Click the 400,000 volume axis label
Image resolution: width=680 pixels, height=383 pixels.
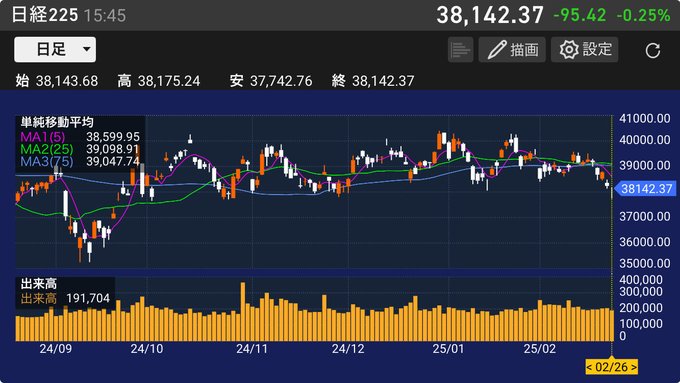click(x=641, y=280)
